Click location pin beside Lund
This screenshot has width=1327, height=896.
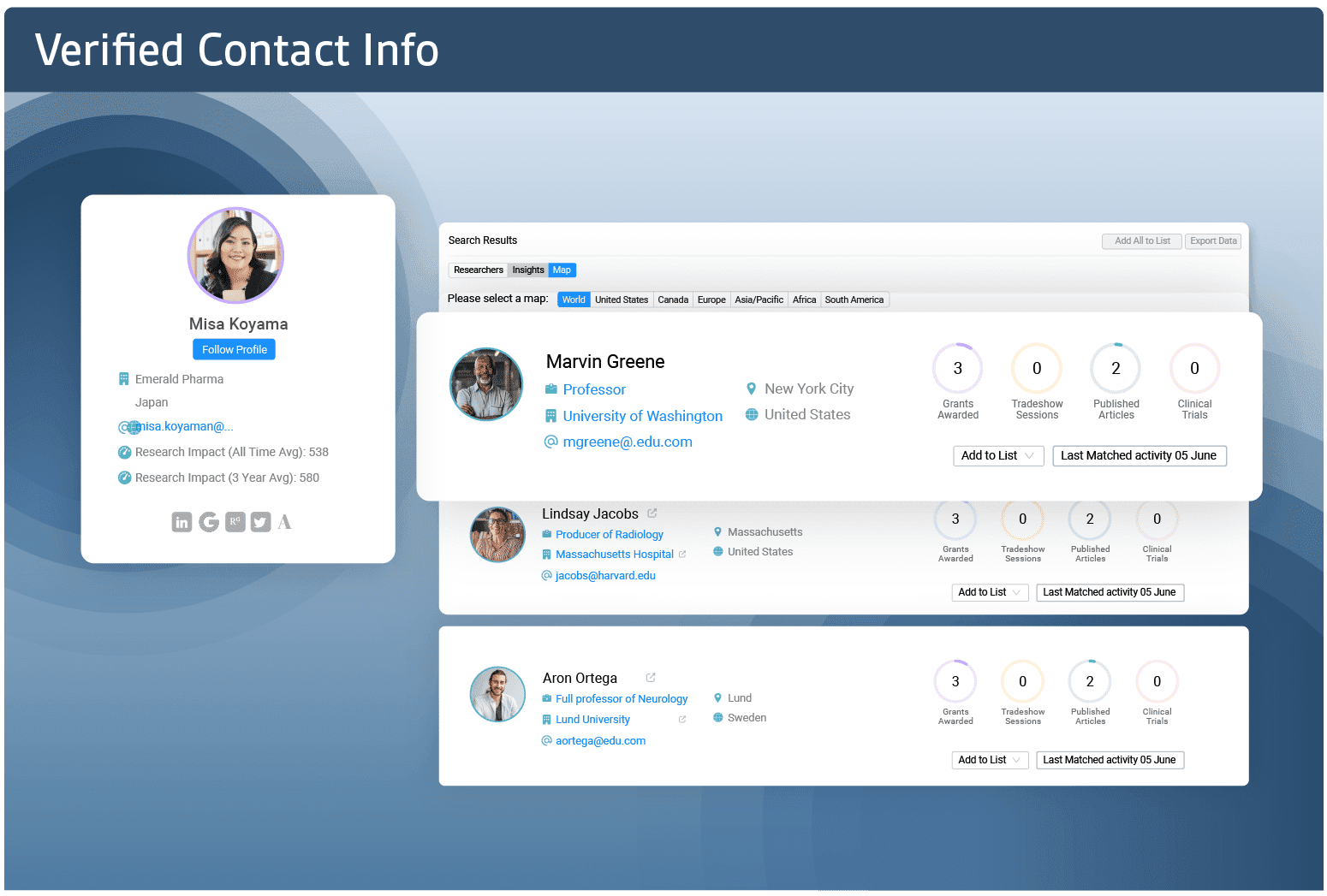tap(718, 698)
